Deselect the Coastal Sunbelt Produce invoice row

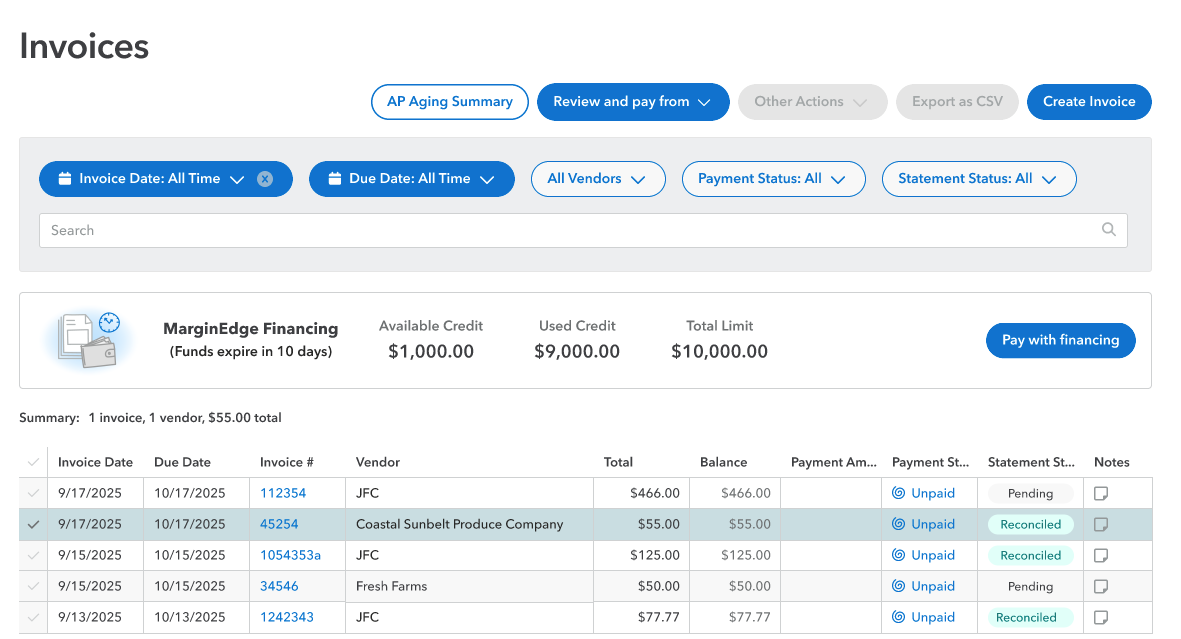coord(33,524)
